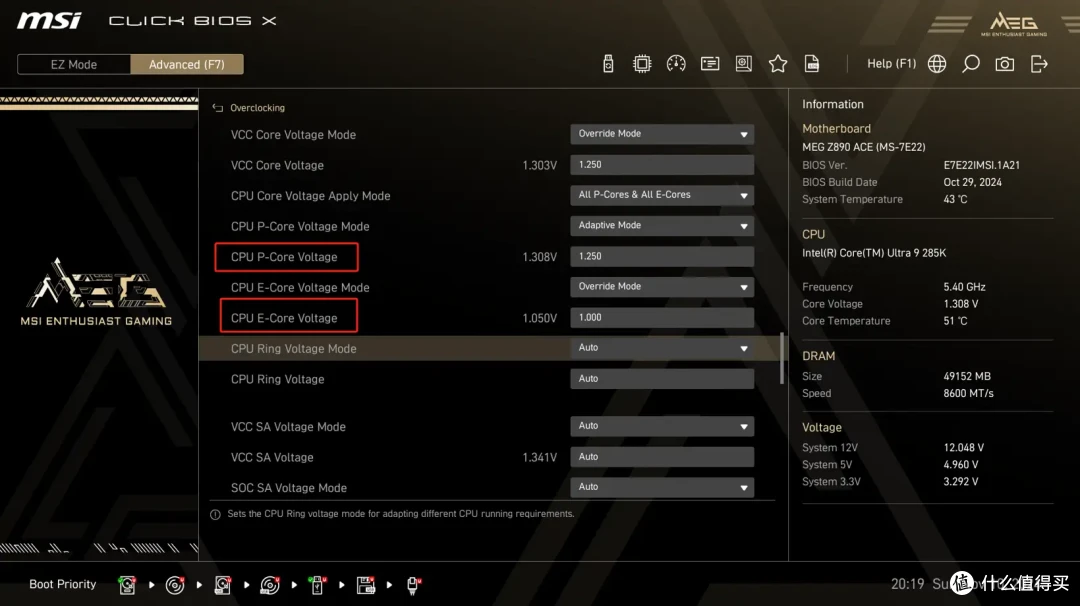The height and width of the screenshot is (606, 1080).
Task: Select network boot device icon
Action: tap(413, 585)
